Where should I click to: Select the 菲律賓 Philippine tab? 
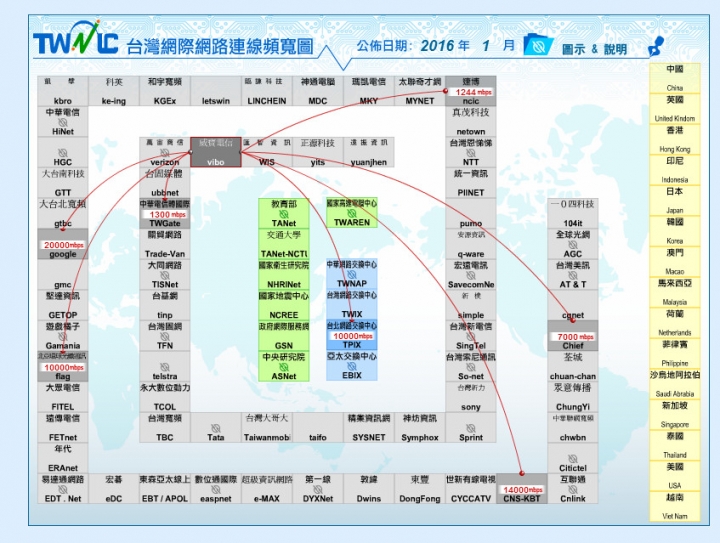tap(675, 353)
